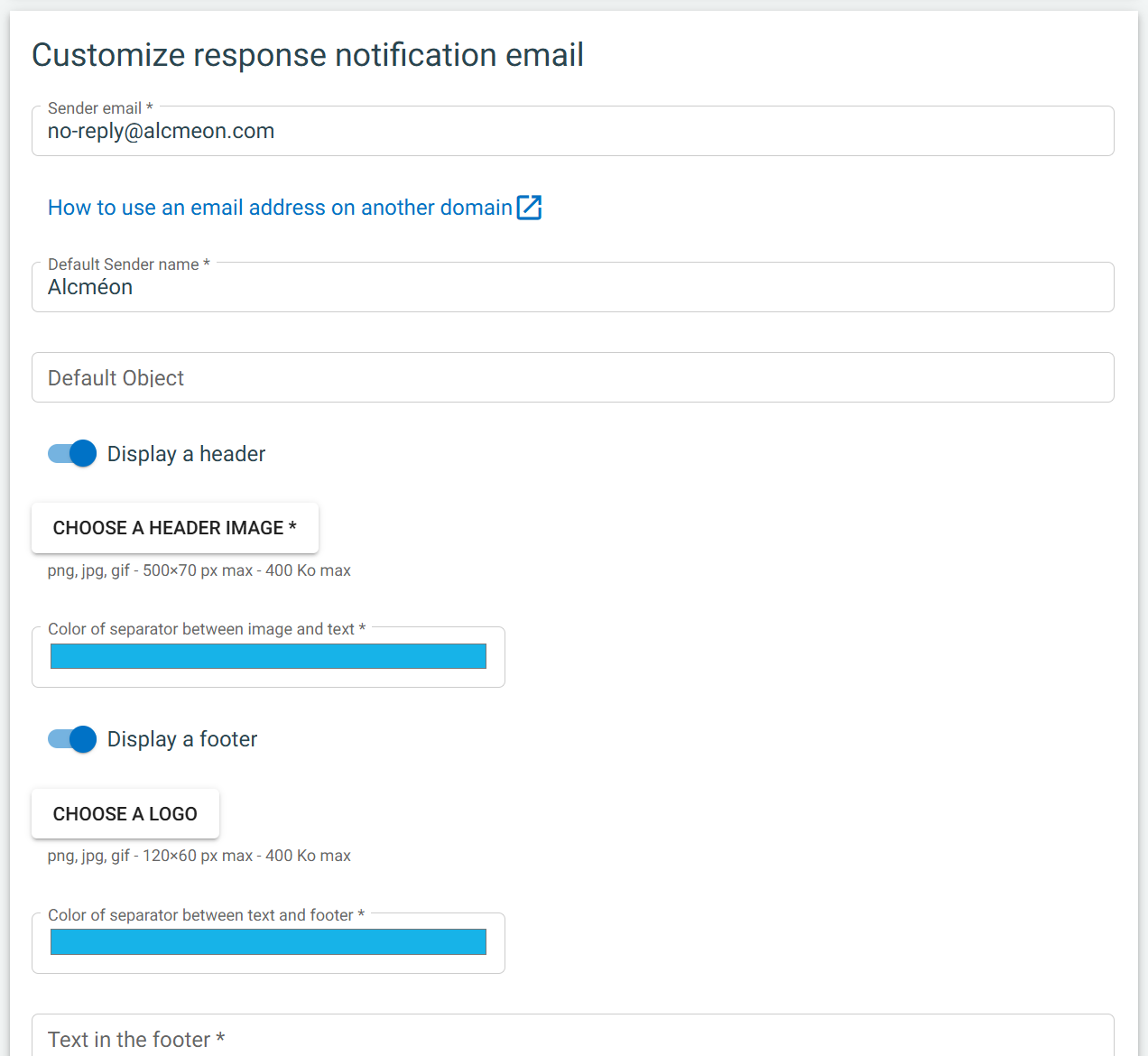Pick separator color between text and footer
Image resolution: width=1148 pixels, height=1056 pixels.
click(x=268, y=942)
